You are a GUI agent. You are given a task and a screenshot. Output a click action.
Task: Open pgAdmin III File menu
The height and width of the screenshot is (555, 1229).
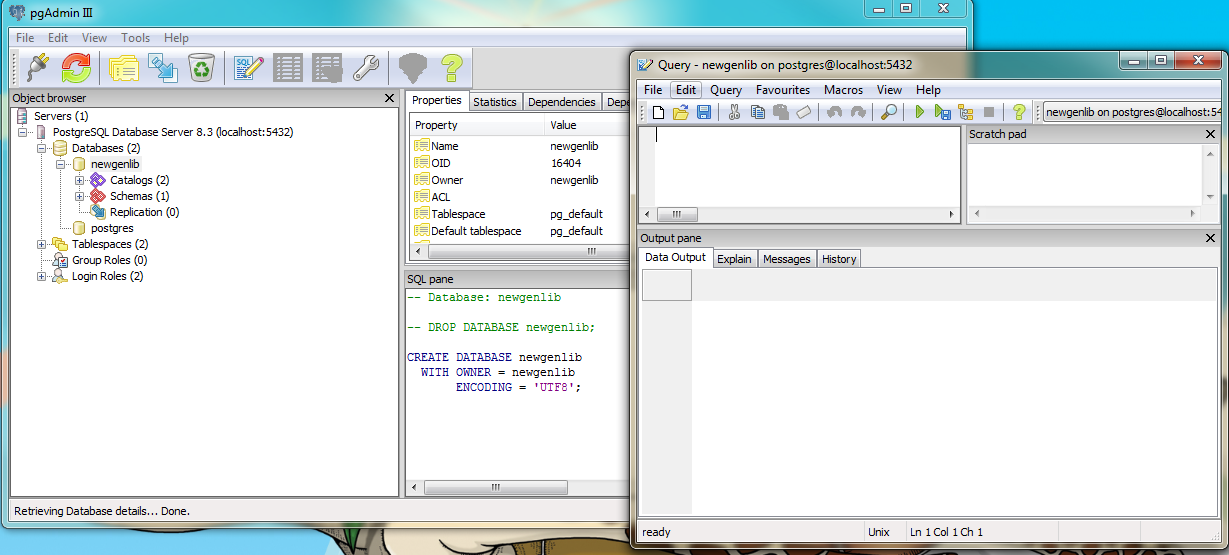click(25, 38)
